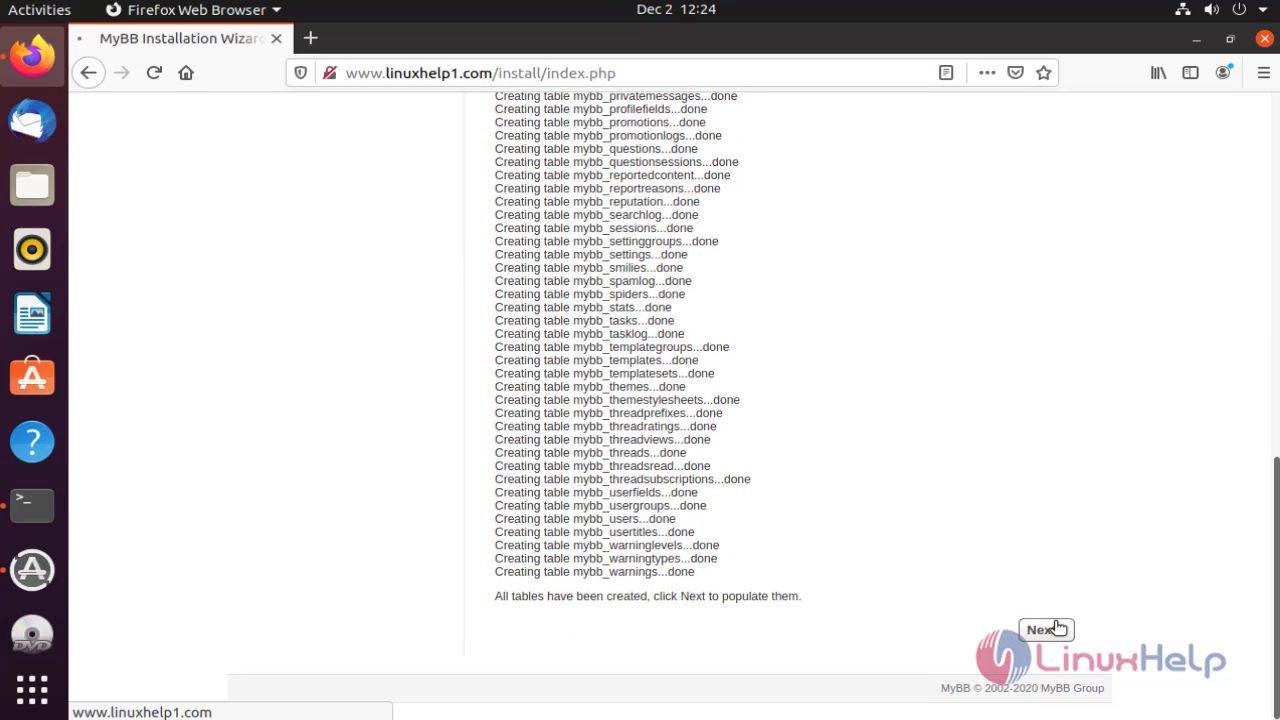Select the MyBB Installation Wizard tab

(x=180, y=39)
